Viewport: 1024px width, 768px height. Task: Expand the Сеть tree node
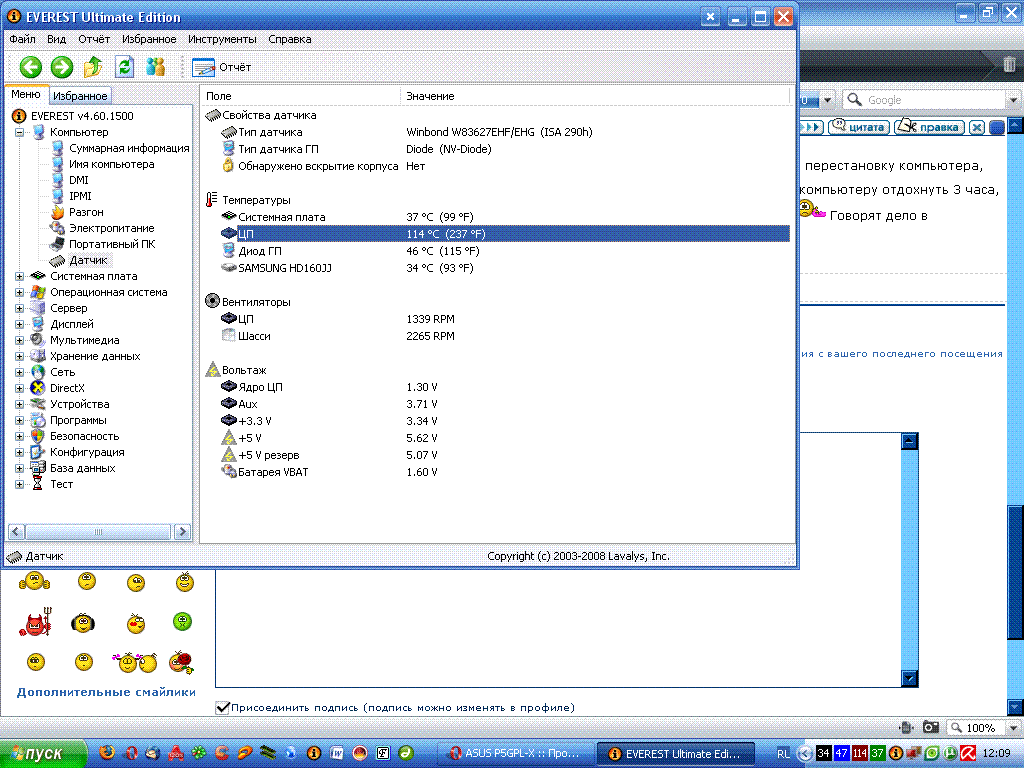click(x=20, y=372)
